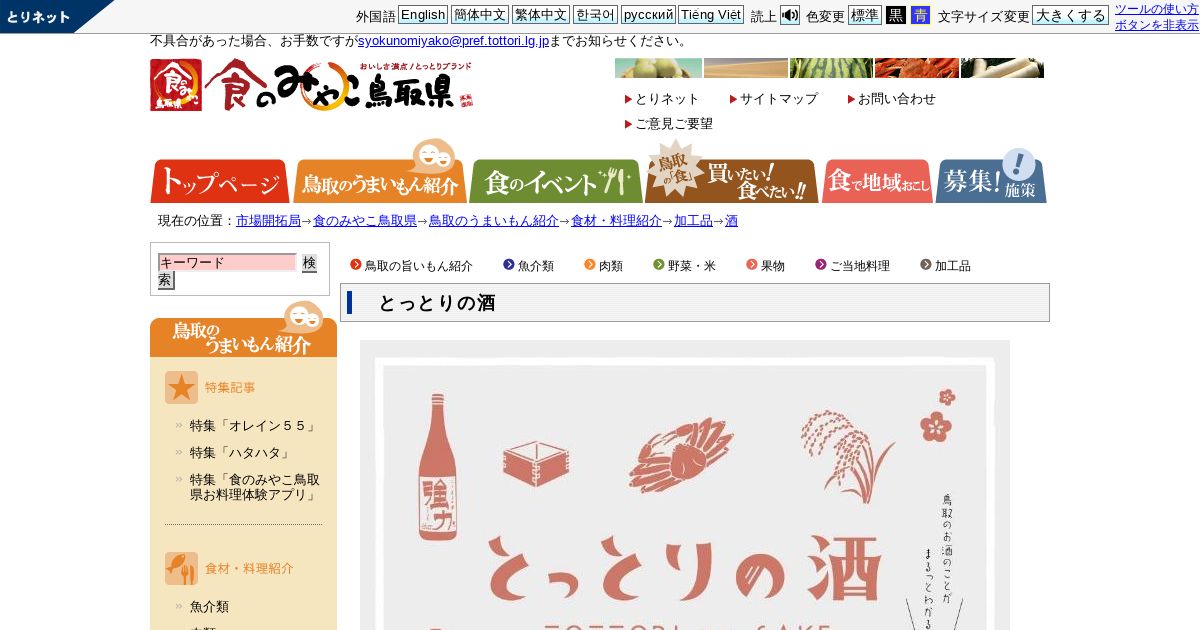Click breadcrumb link 加工品
This screenshot has width=1200, height=630.
693,221
